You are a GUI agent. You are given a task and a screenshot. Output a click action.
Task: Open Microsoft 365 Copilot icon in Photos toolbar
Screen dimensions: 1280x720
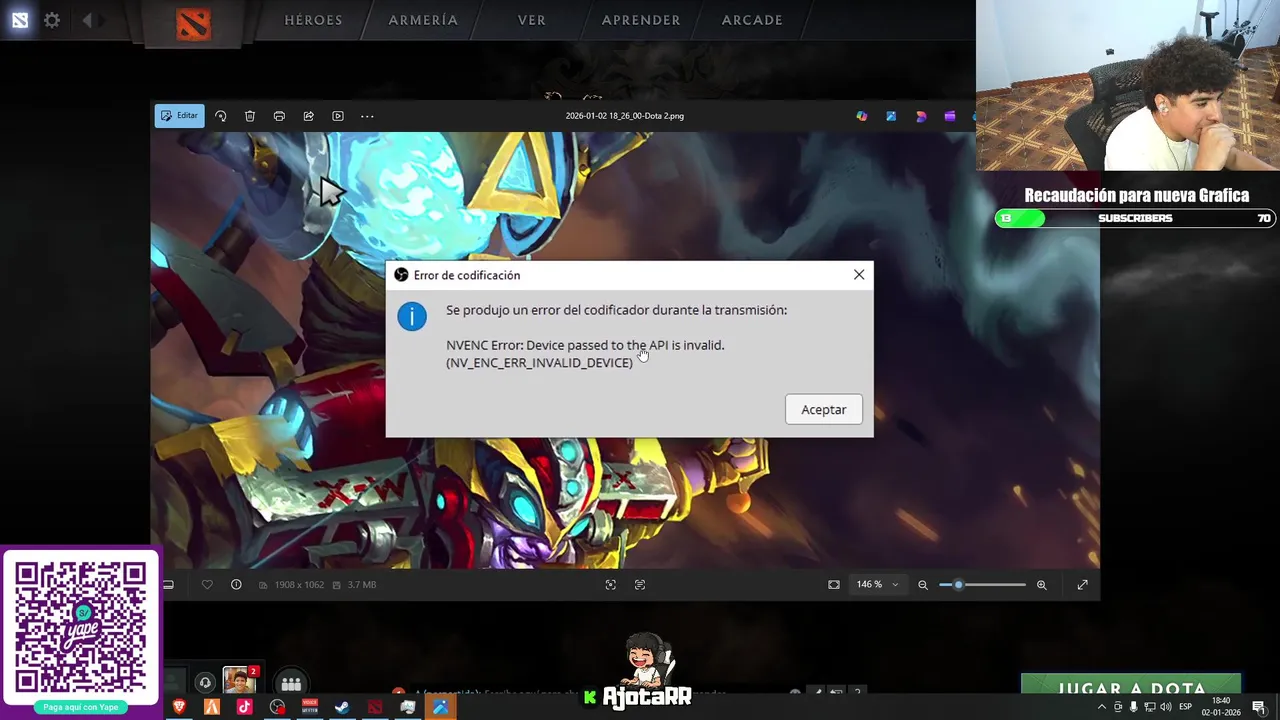(x=862, y=116)
